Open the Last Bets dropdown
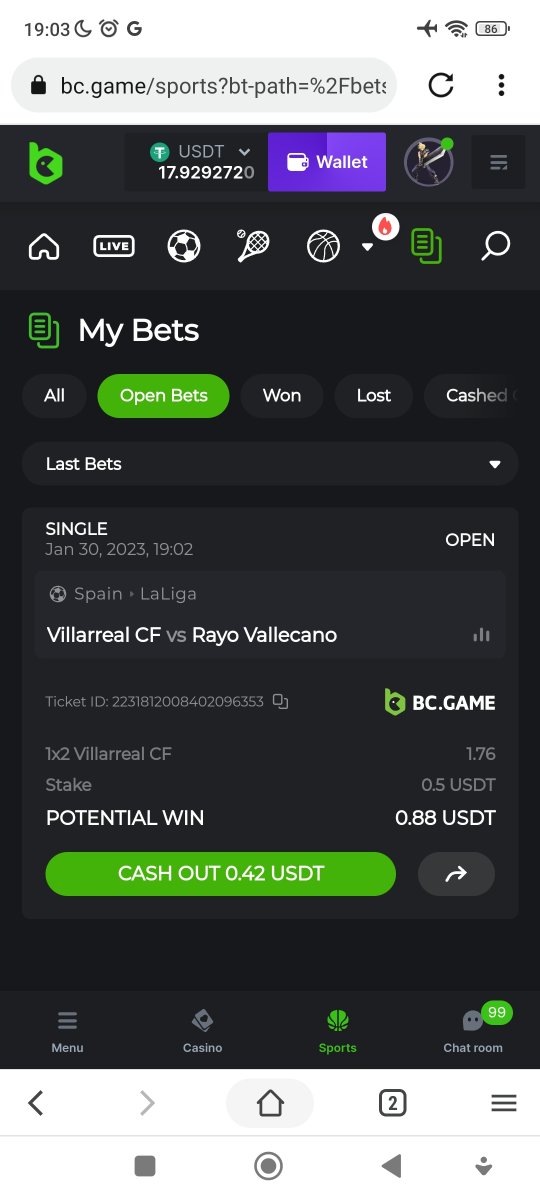Screen dimensions: 540x1200 pos(270,464)
